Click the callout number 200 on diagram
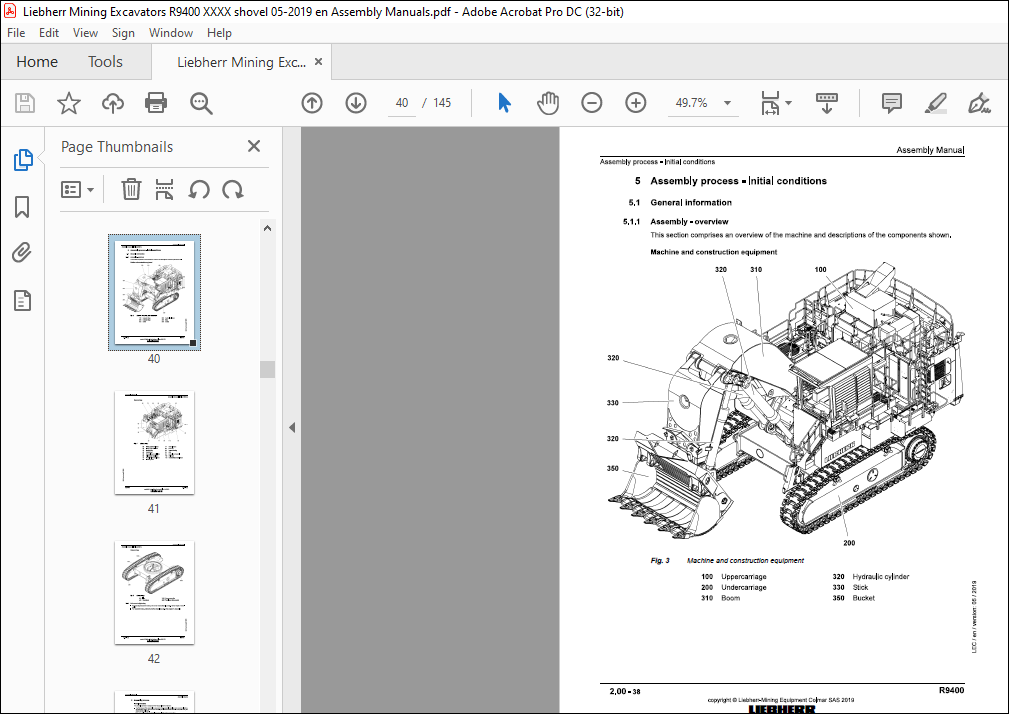Viewport: 1009px width, 714px height. click(849, 543)
